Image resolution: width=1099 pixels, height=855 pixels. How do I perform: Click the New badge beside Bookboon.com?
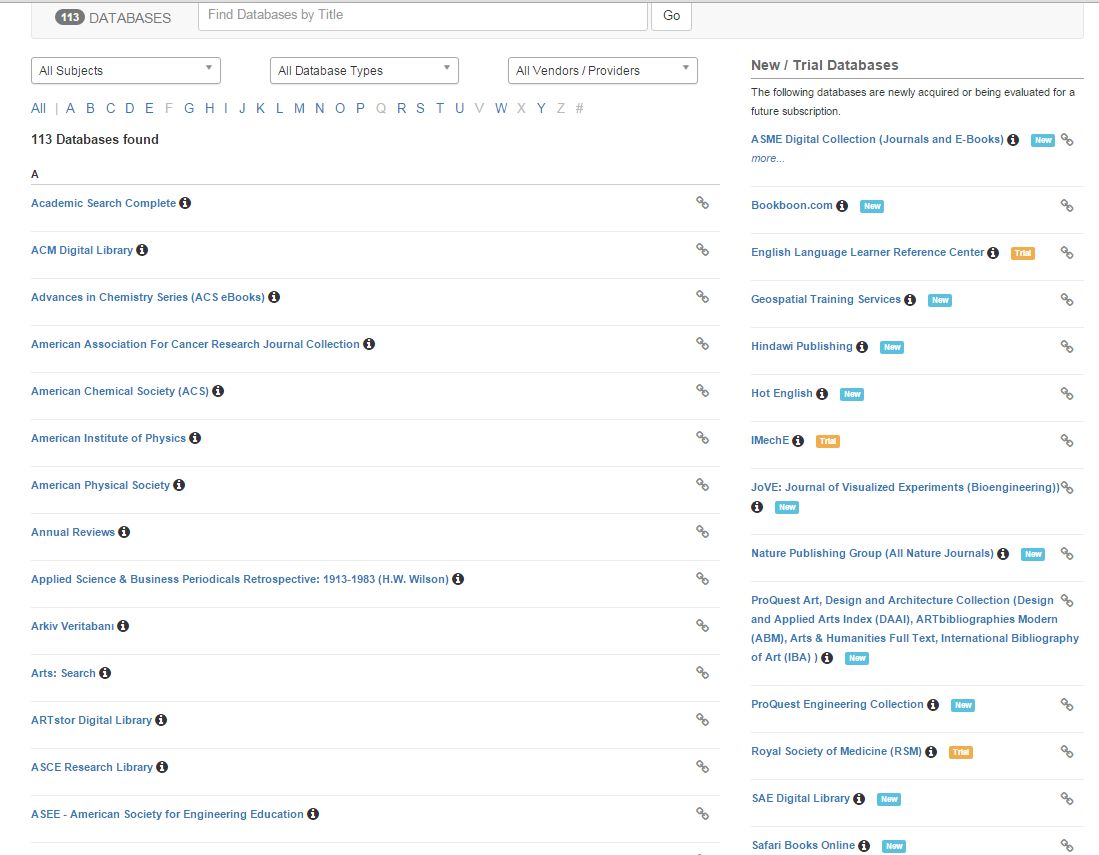[872, 206]
